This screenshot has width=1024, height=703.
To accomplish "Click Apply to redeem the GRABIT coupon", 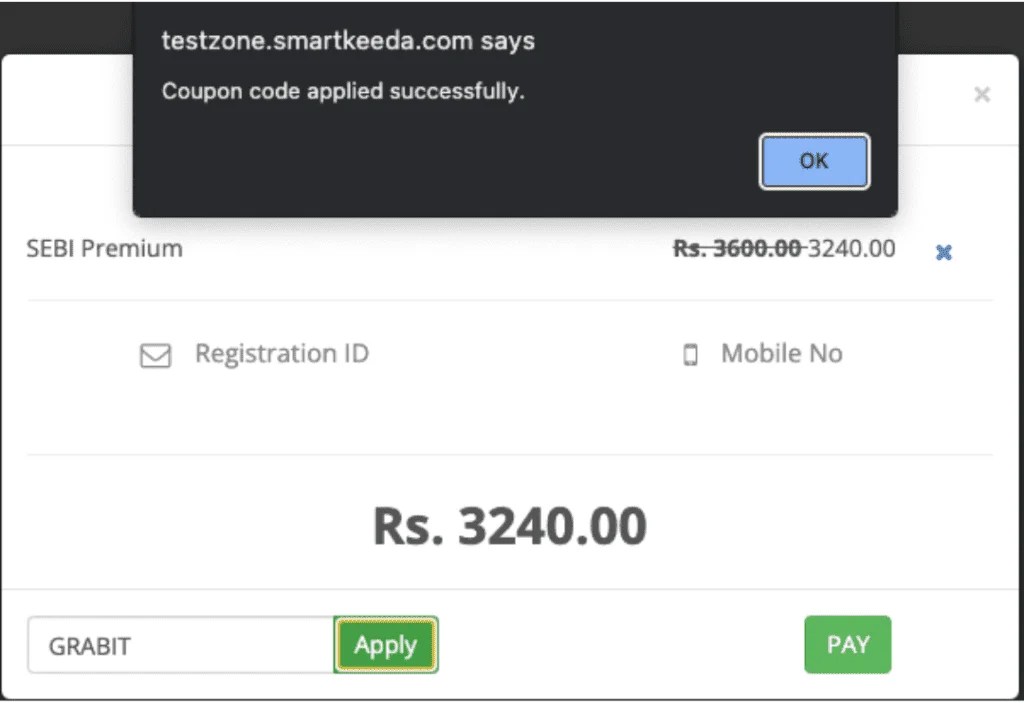I will (x=385, y=645).
